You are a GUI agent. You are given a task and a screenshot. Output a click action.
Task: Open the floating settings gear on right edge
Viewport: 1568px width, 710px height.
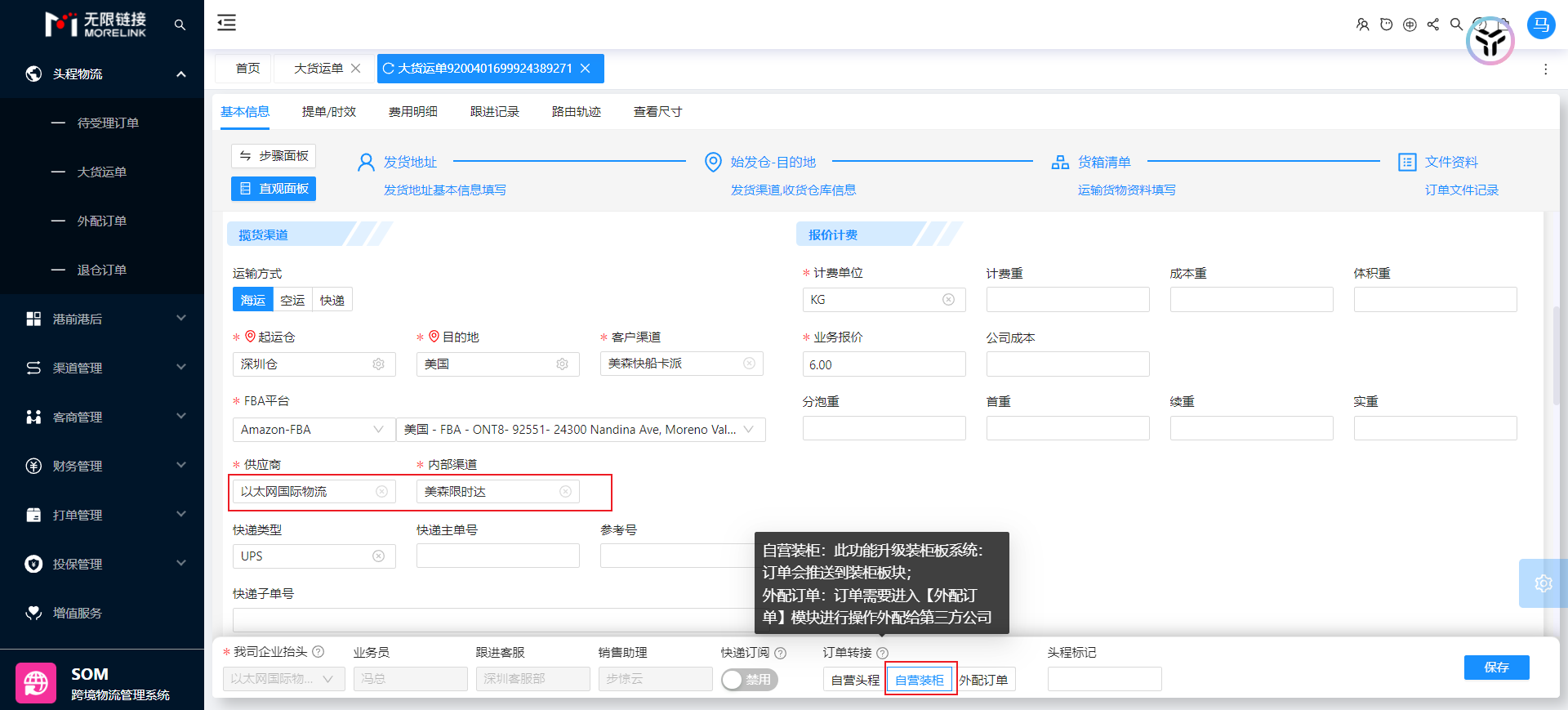(x=1543, y=583)
